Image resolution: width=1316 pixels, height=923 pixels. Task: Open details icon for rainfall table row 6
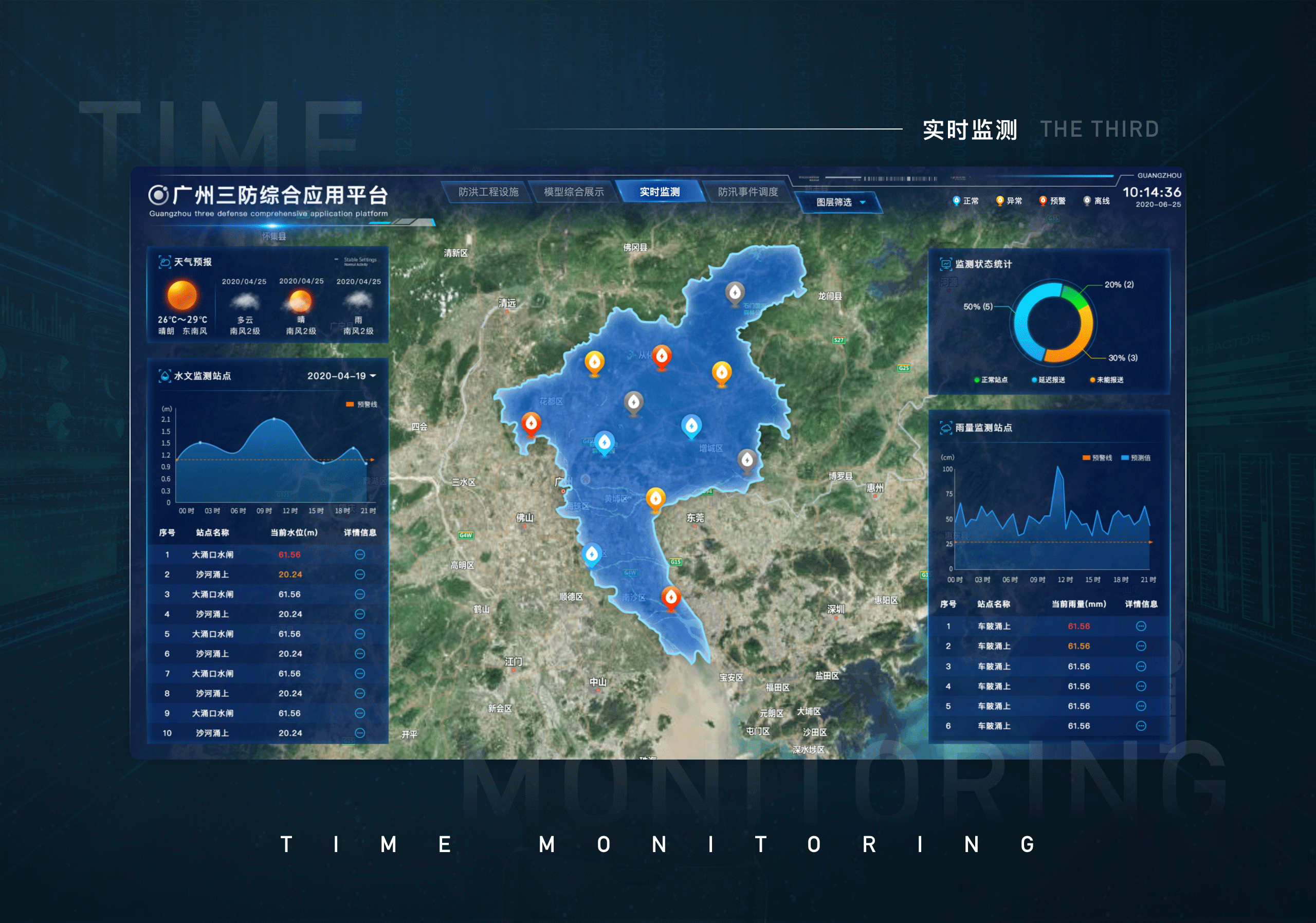point(1141,725)
